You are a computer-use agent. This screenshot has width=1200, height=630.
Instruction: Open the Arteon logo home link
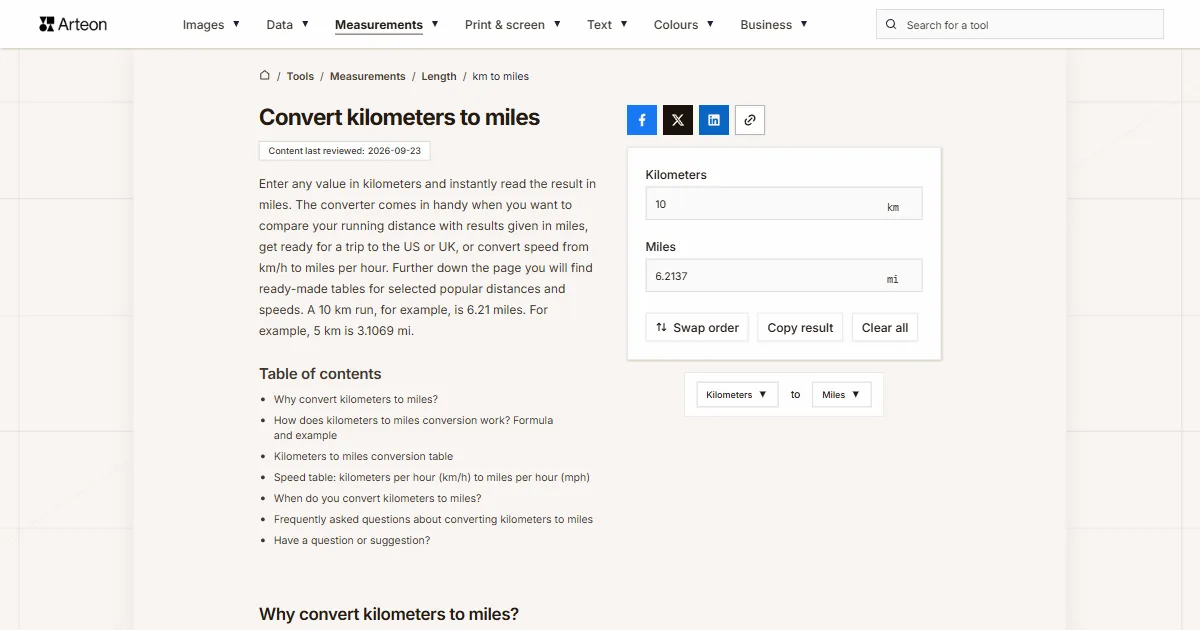click(x=73, y=24)
